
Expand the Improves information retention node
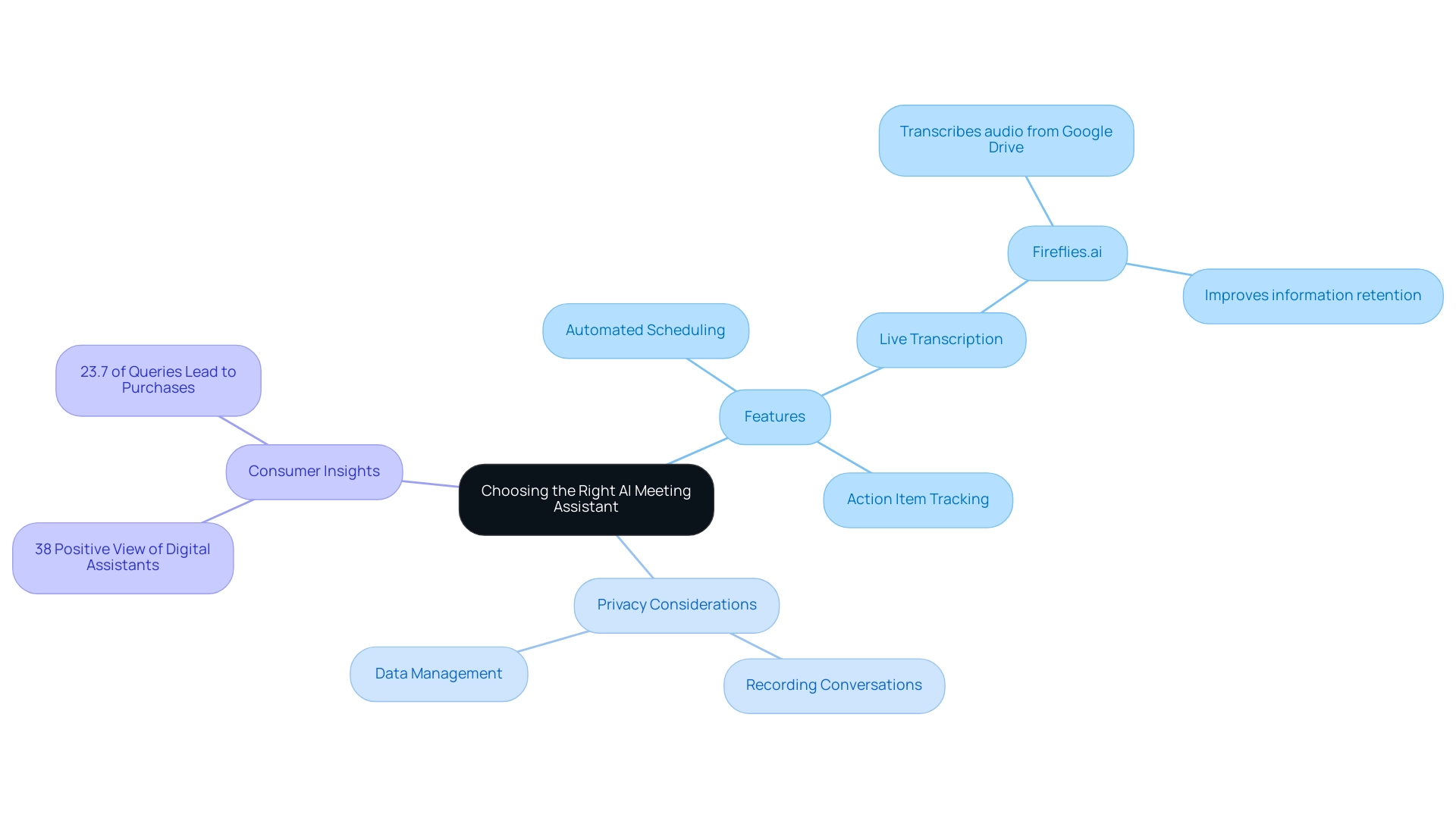pyautogui.click(x=1313, y=294)
